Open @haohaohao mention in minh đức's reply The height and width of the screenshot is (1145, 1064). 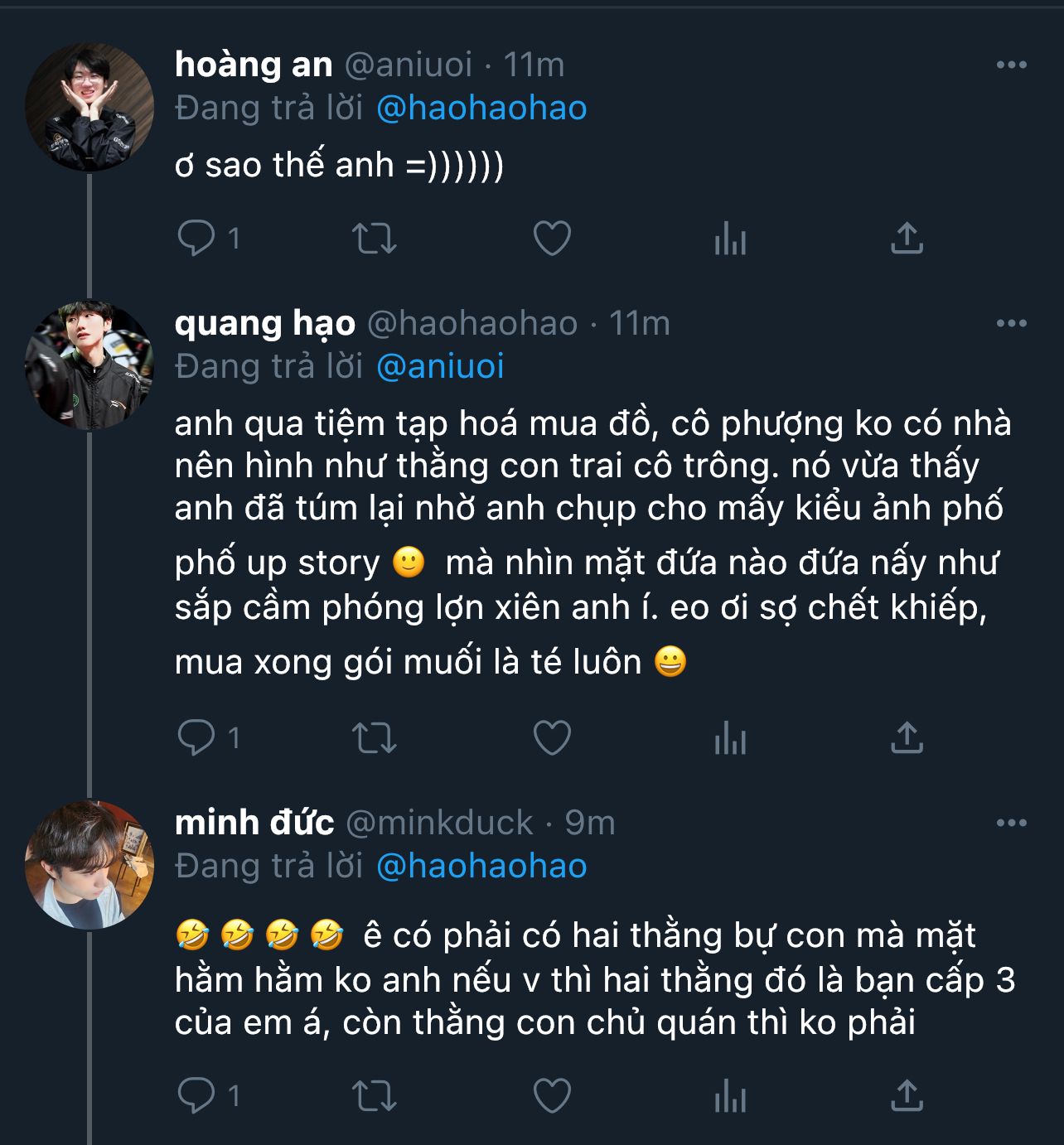(x=481, y=866)
